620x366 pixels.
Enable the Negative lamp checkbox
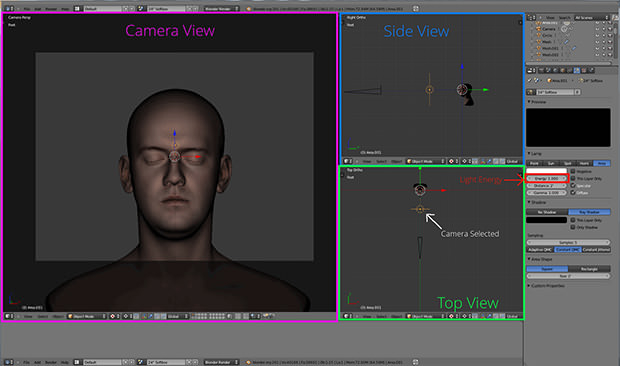(573, 171)
